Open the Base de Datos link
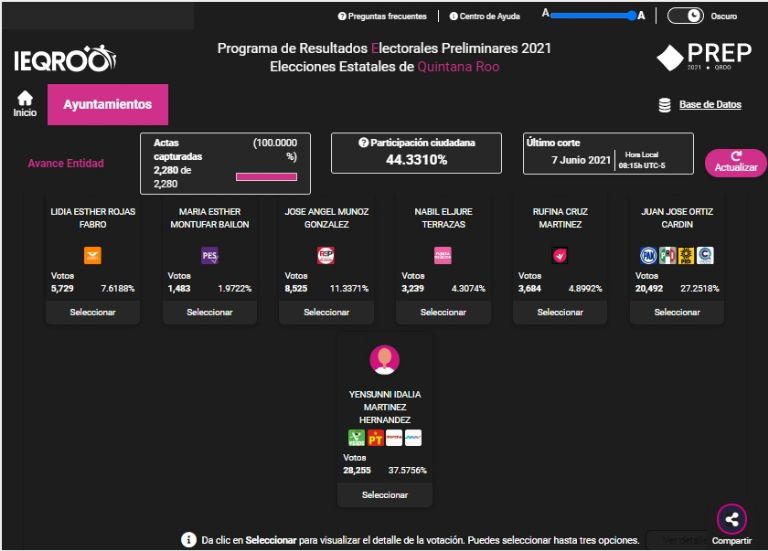 pyautogui.click(x=710, y=105)
